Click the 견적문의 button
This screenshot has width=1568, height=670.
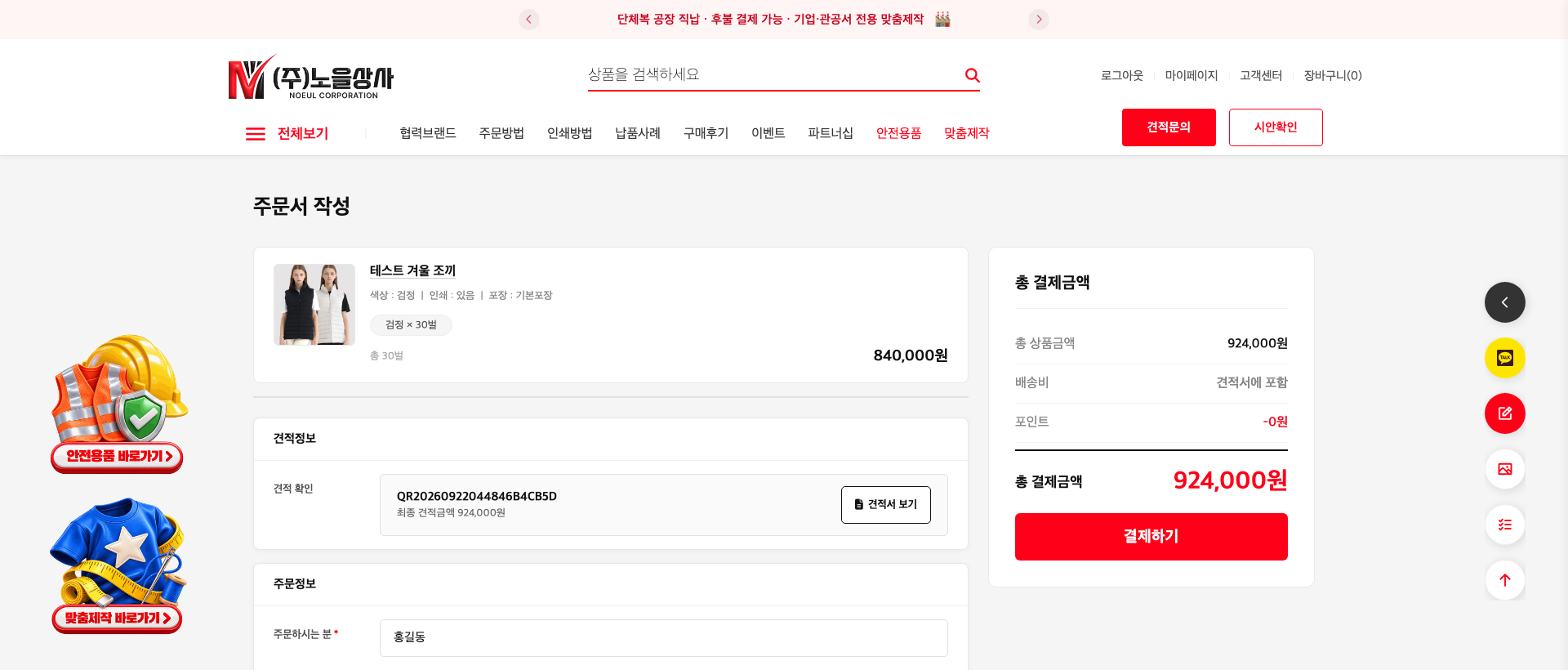(x=1169, y=127)
